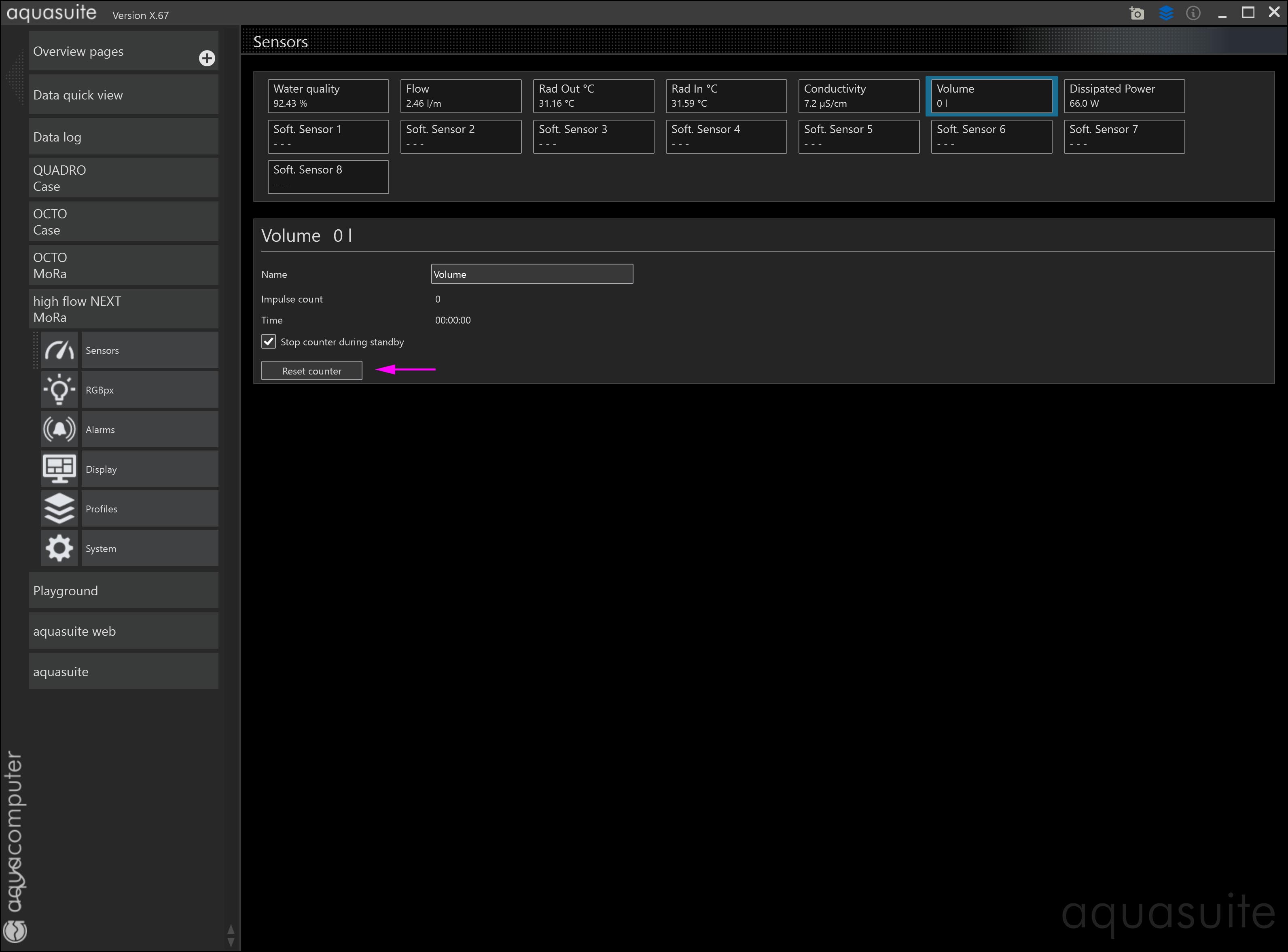Click the Profiles layers icon in sidebar
Screen dimensions: 1288x952
59,509
